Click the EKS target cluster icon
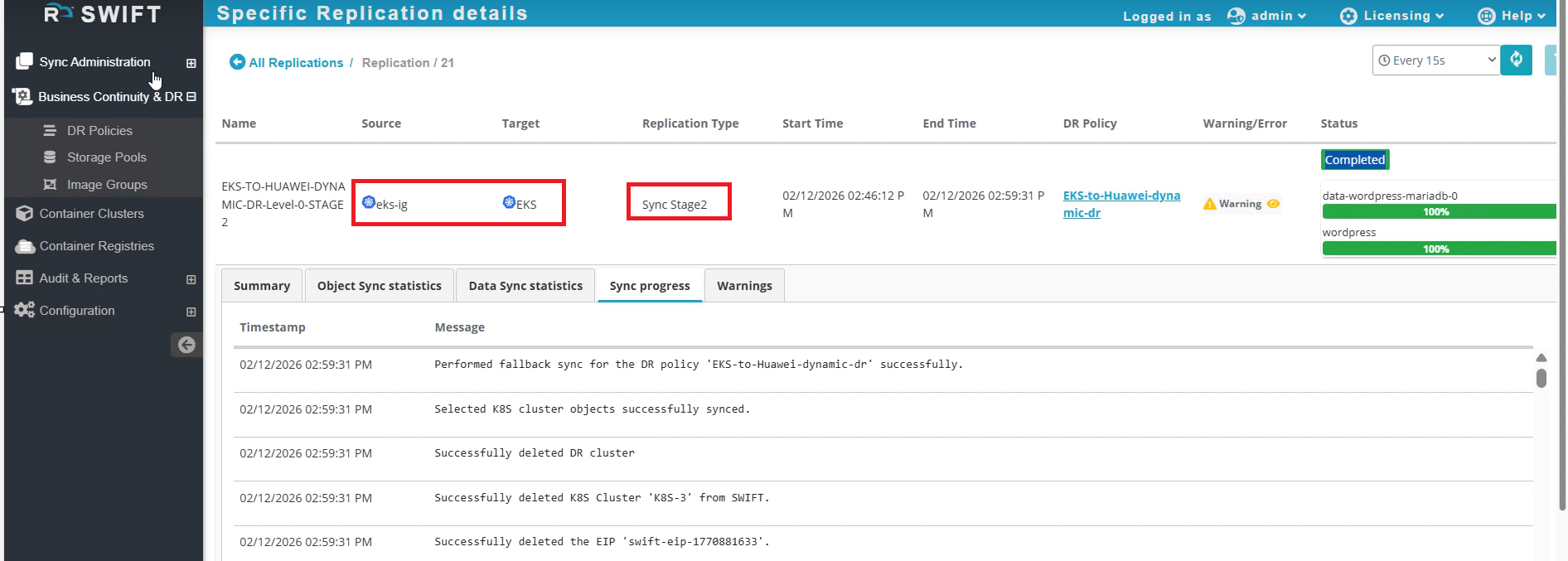 [509, 202]
